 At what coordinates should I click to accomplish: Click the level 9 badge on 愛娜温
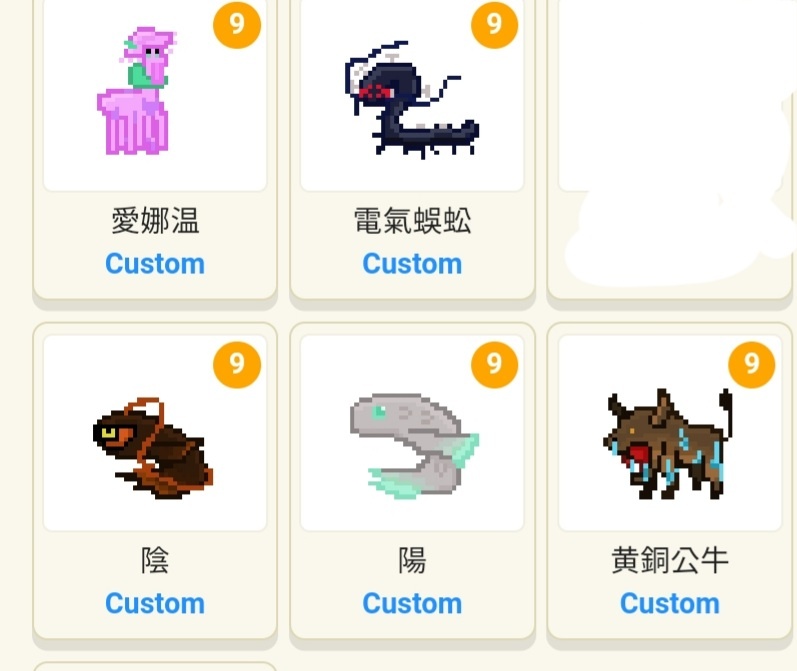pos(237,24)
